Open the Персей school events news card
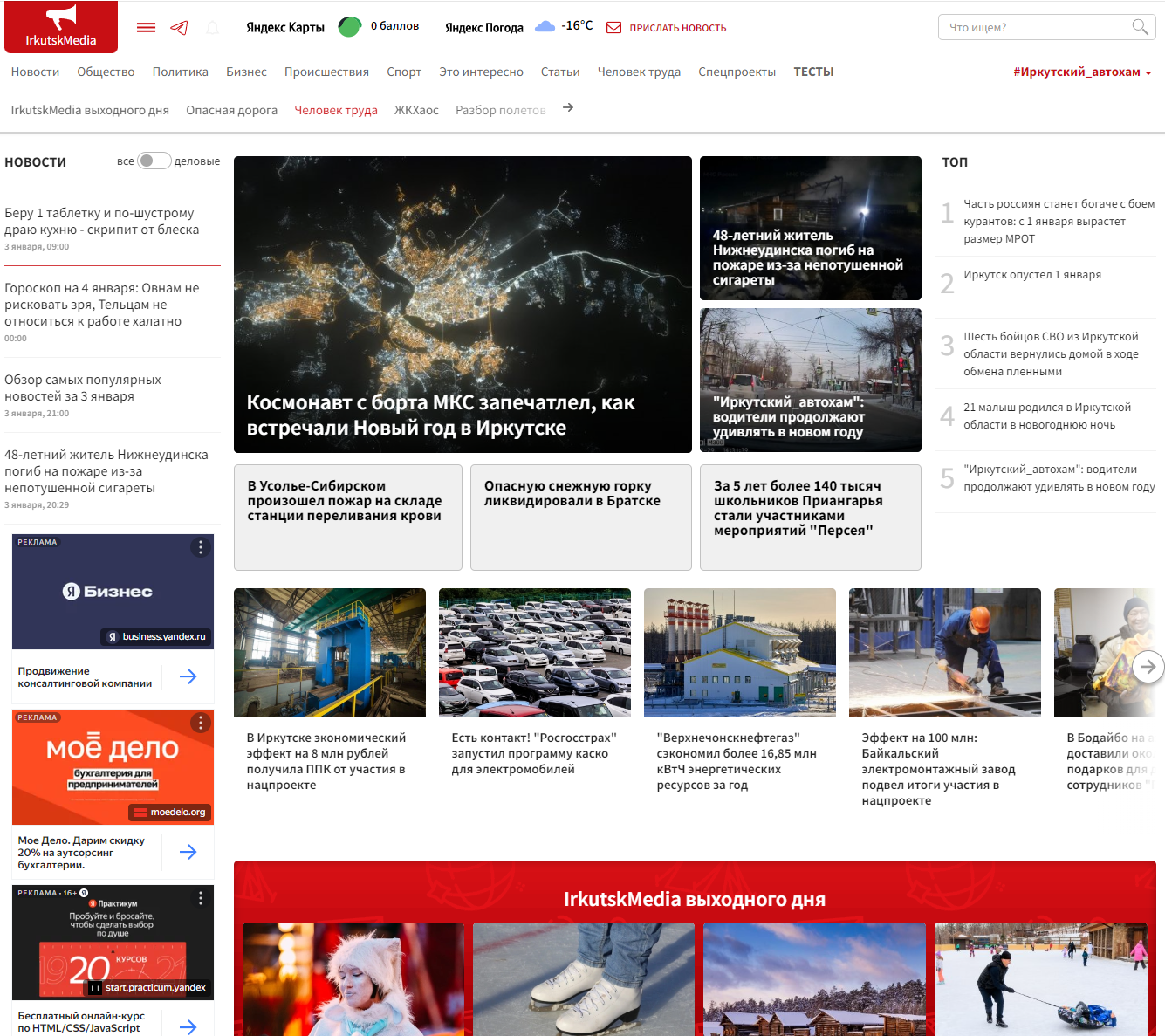Screen dimensions: 1165x1036 pyautogui.click(x=811, y=518)
